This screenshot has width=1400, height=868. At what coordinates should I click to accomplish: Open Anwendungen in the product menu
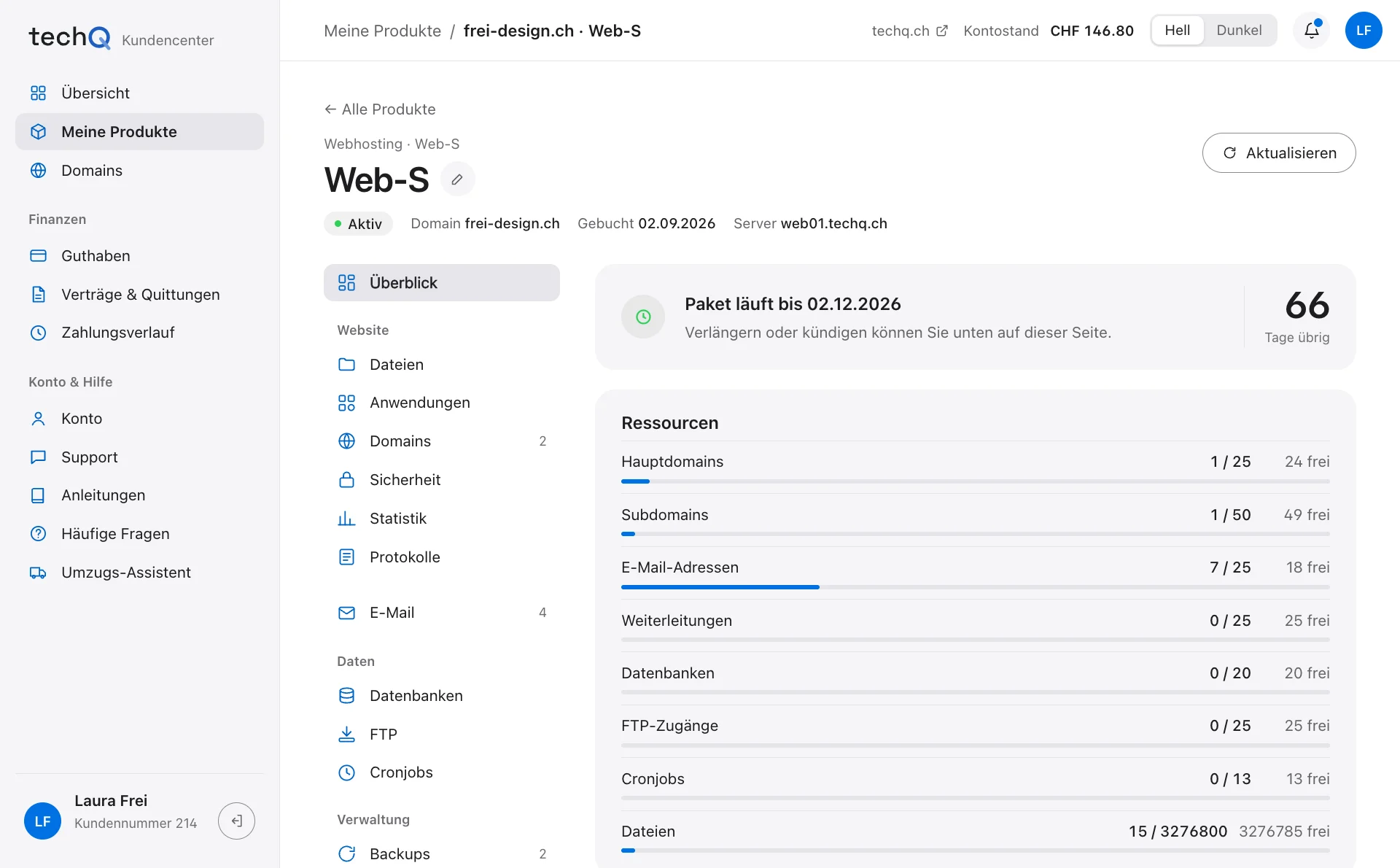click(x=441, y=403)
